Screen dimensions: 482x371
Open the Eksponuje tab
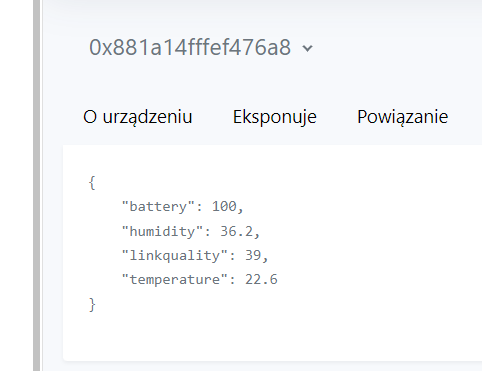[275, 117]
